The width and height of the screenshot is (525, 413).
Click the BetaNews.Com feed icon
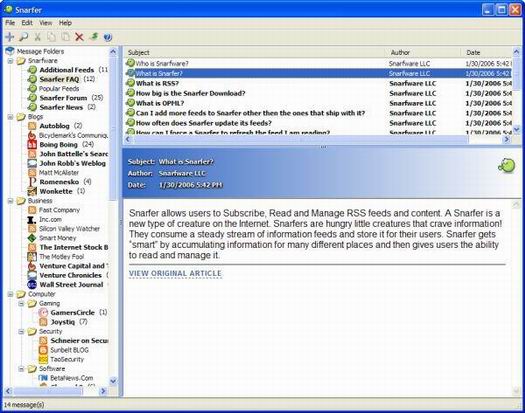tap(43, 378)
